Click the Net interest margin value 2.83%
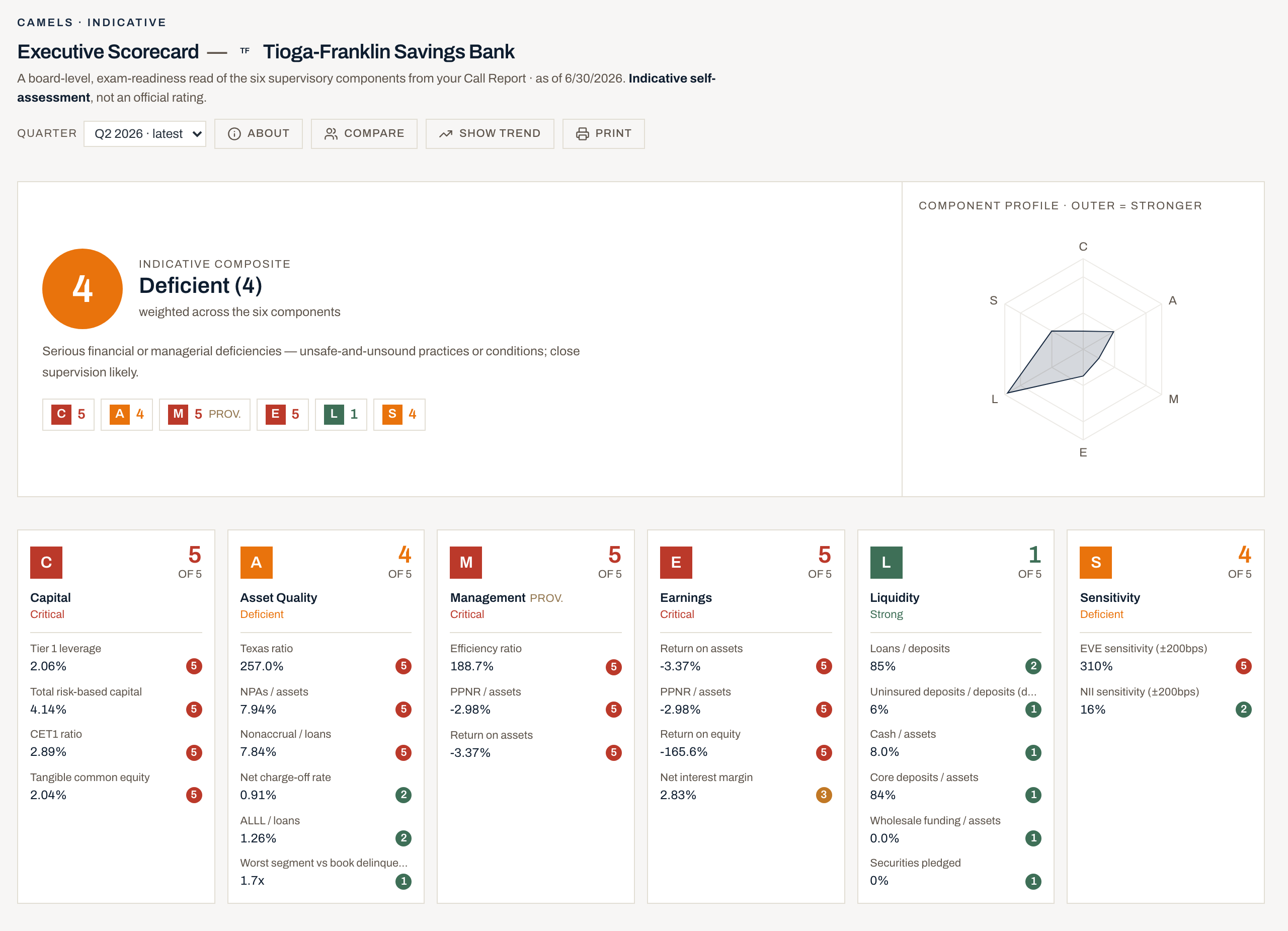This screenshot has width=1288, height=931. click(x=678, y=795)
